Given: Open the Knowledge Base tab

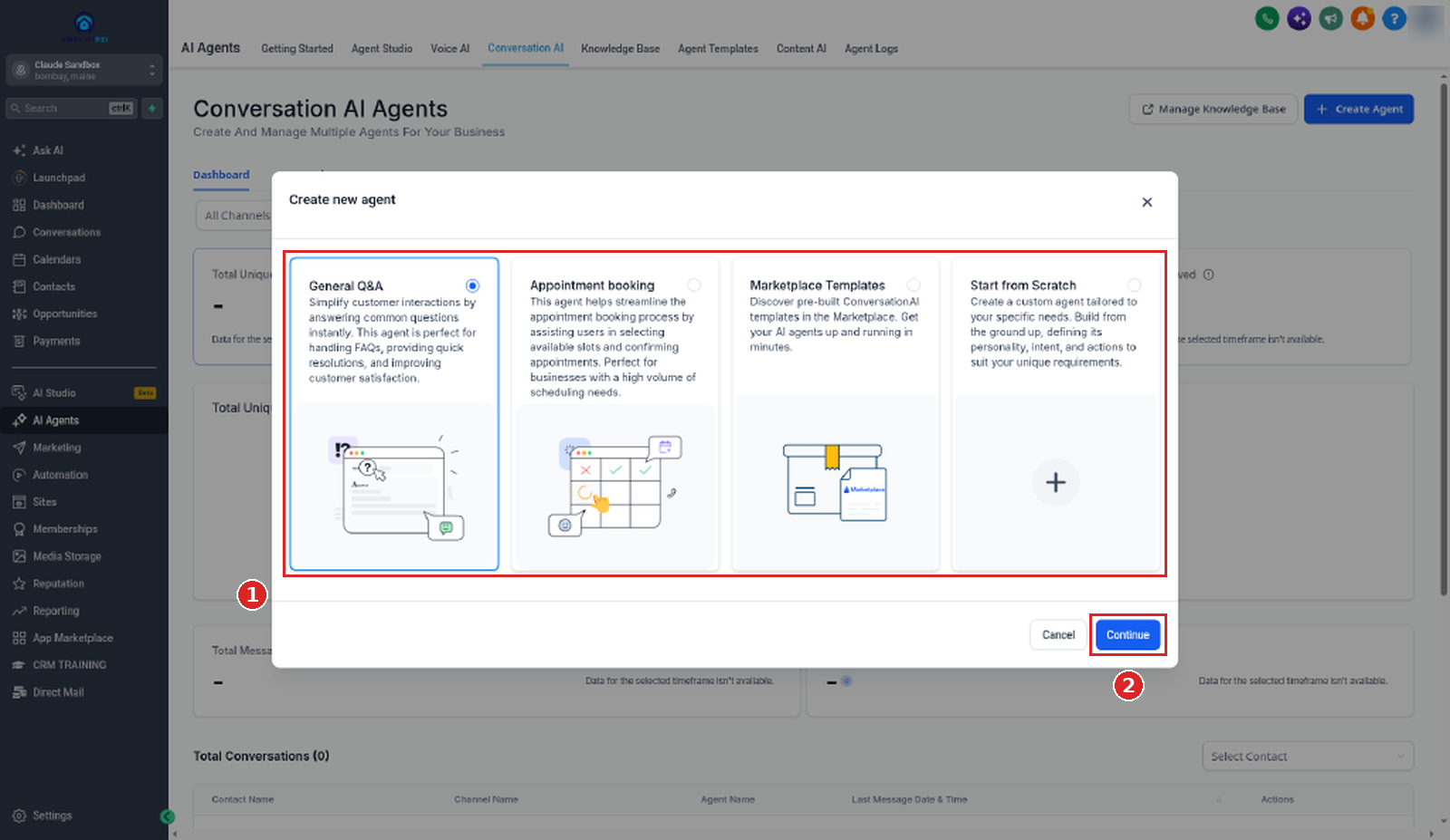Looking at the screenshot, I should [x=620, y=49].
